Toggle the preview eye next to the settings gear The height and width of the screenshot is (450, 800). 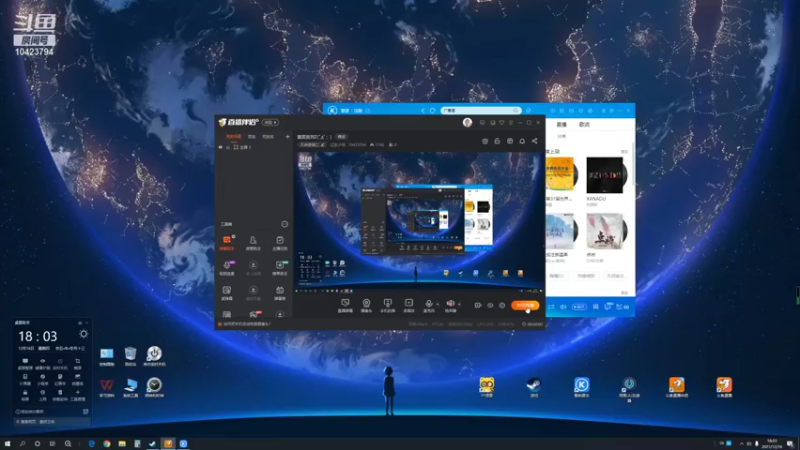point(490,305)
